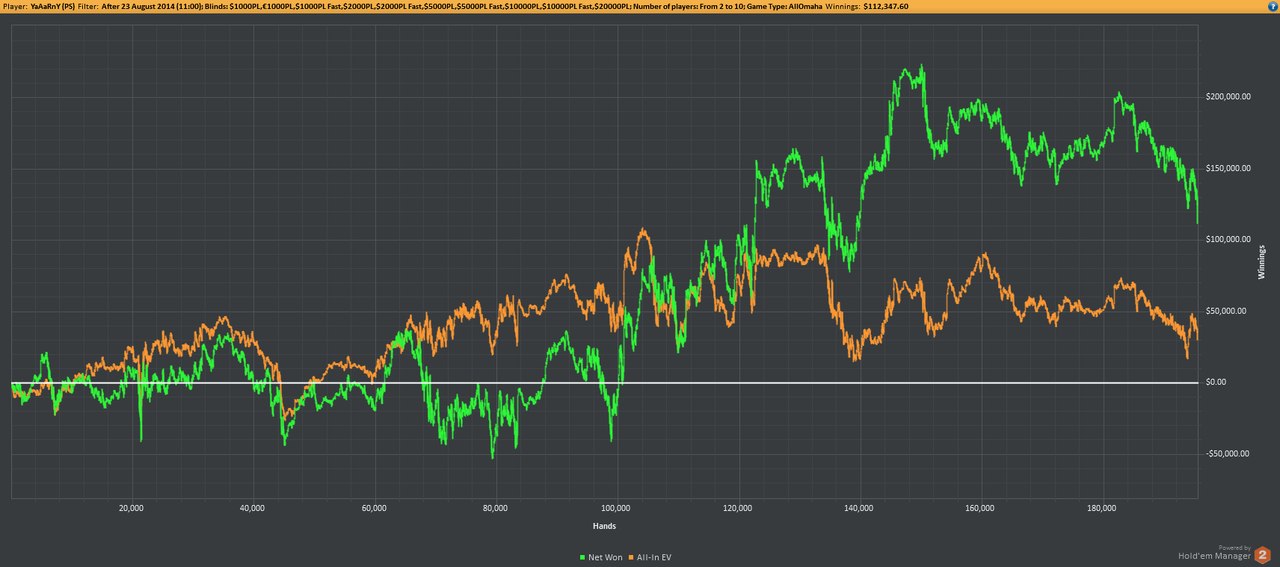Click the Powered by text above logo
Screen dimensions: 1280x567
click(1236, 547)
